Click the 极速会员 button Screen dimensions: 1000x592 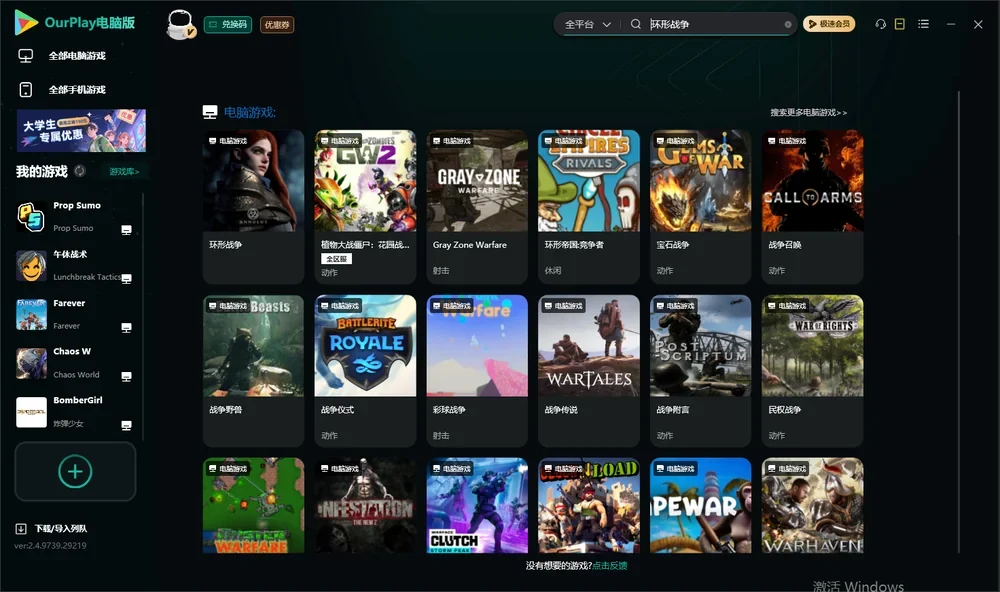[829, 24]
